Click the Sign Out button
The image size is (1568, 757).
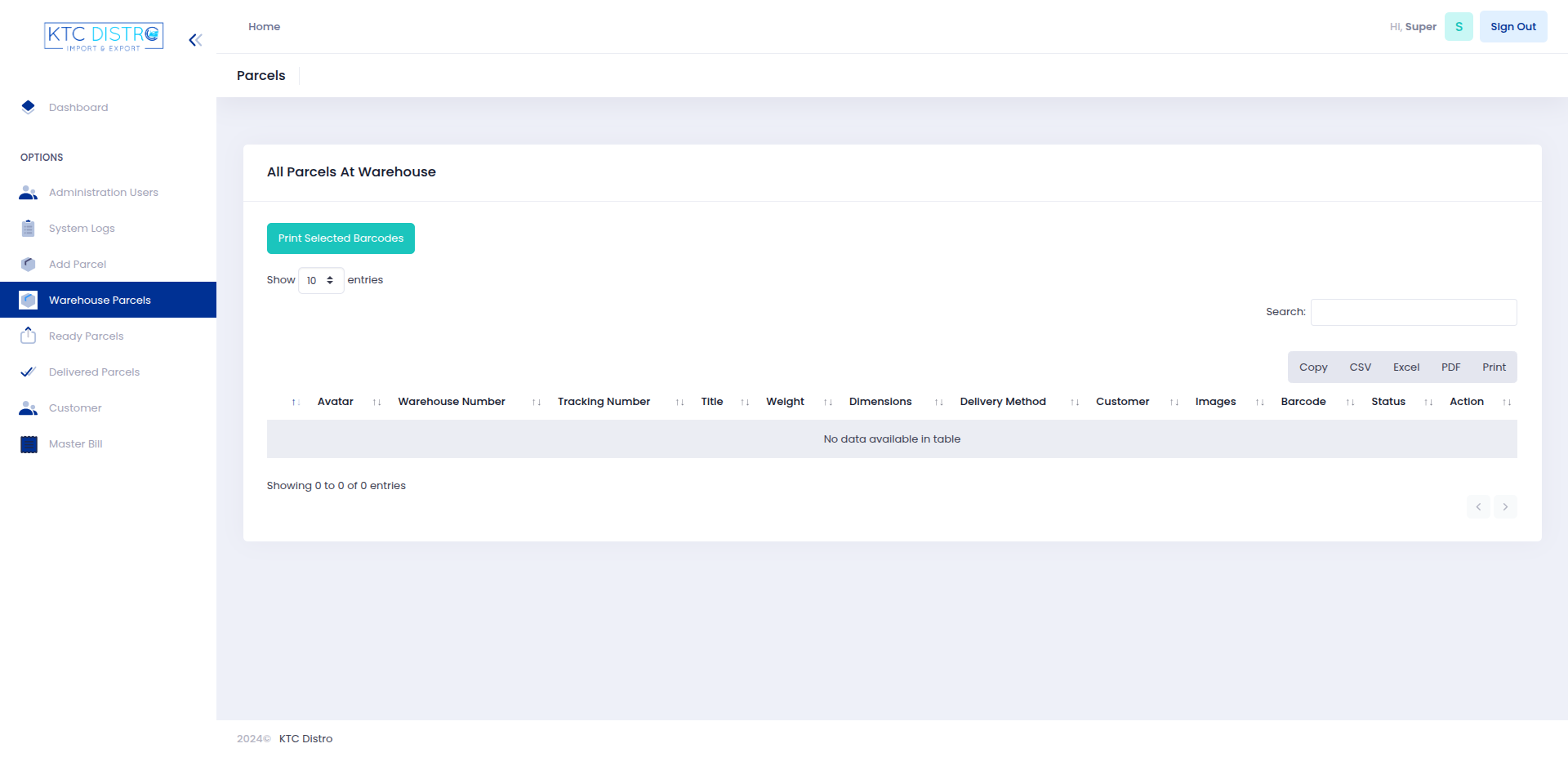1512,27
